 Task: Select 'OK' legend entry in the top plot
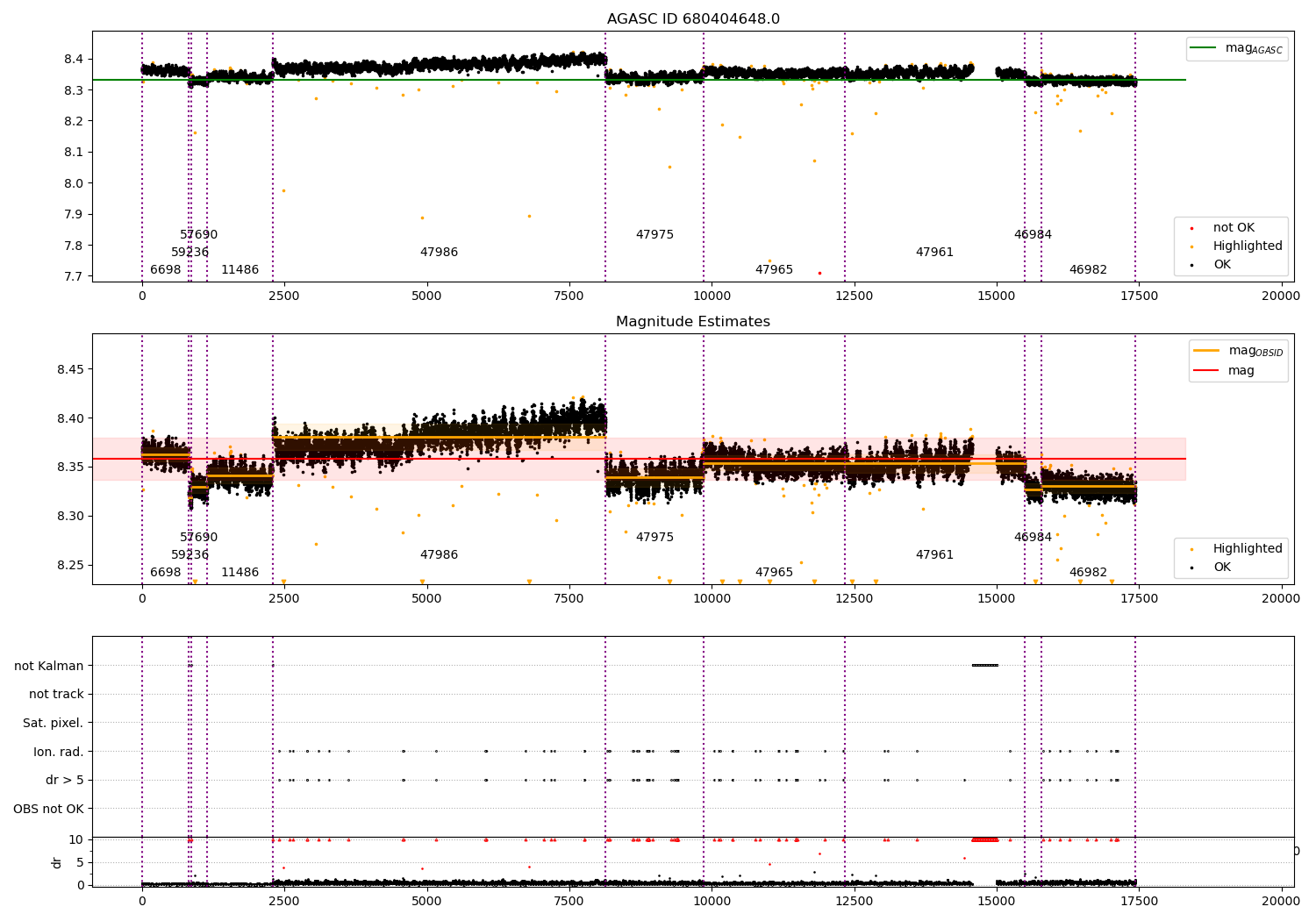(1222, 265)
